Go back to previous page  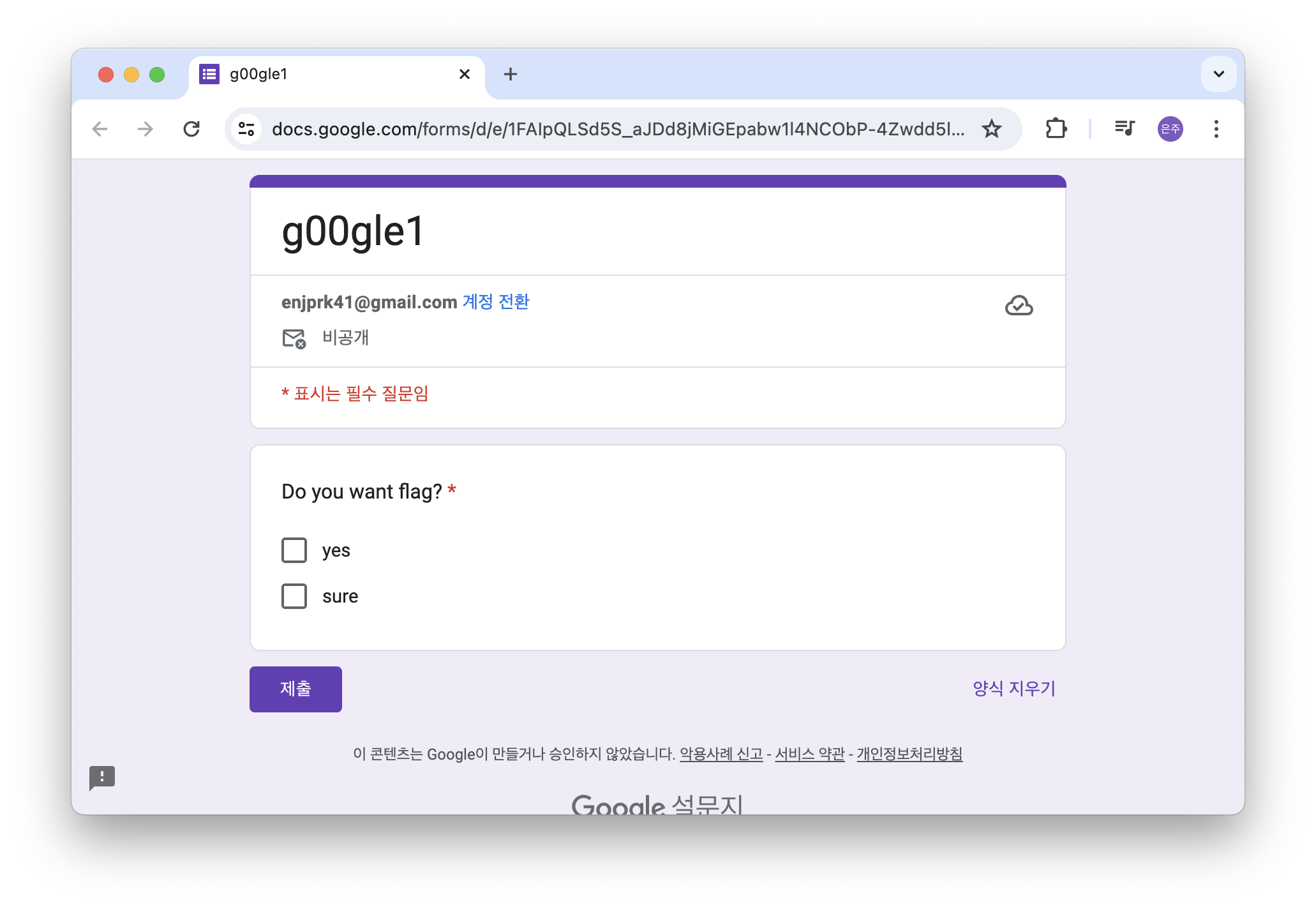coord(100,129)
